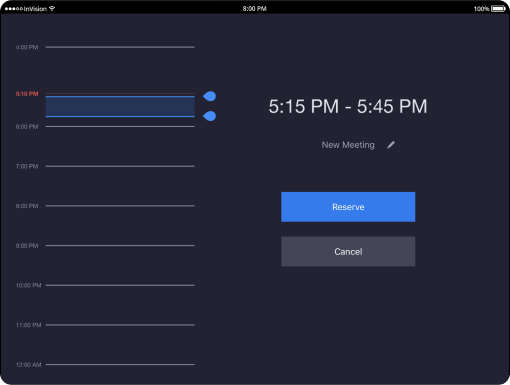Click the New Meeting title text
This screenshot has height=385, width=510.
tap(348, 145)
